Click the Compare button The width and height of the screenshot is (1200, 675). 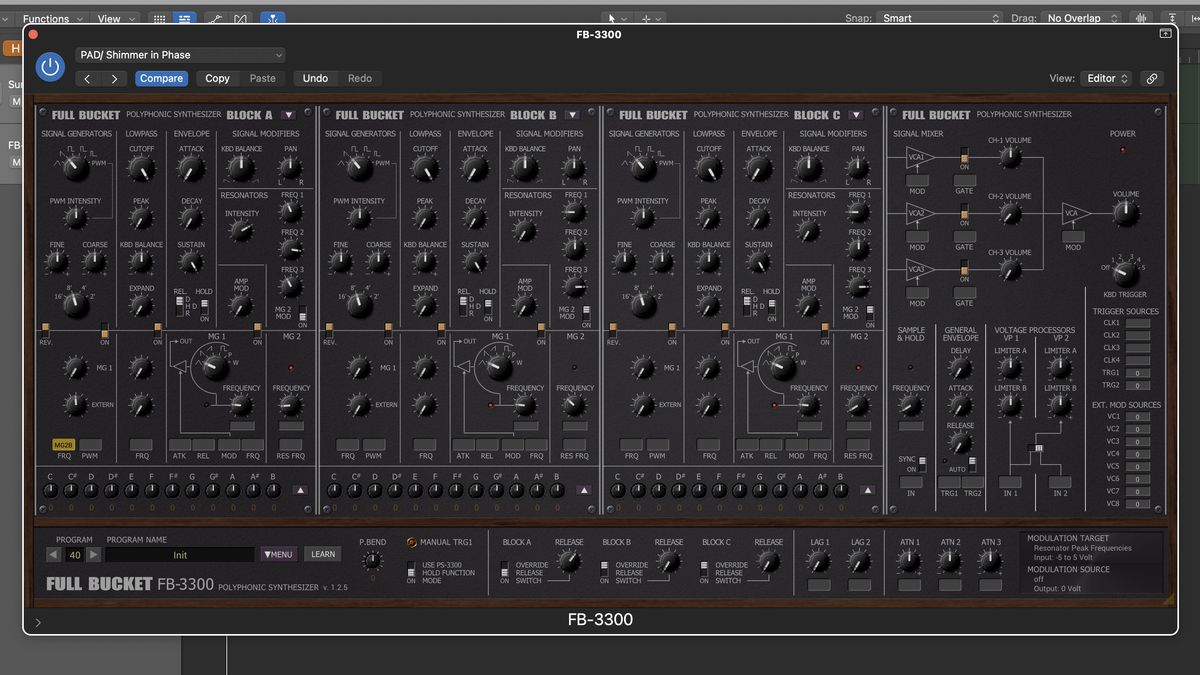(x=161, y=78)
